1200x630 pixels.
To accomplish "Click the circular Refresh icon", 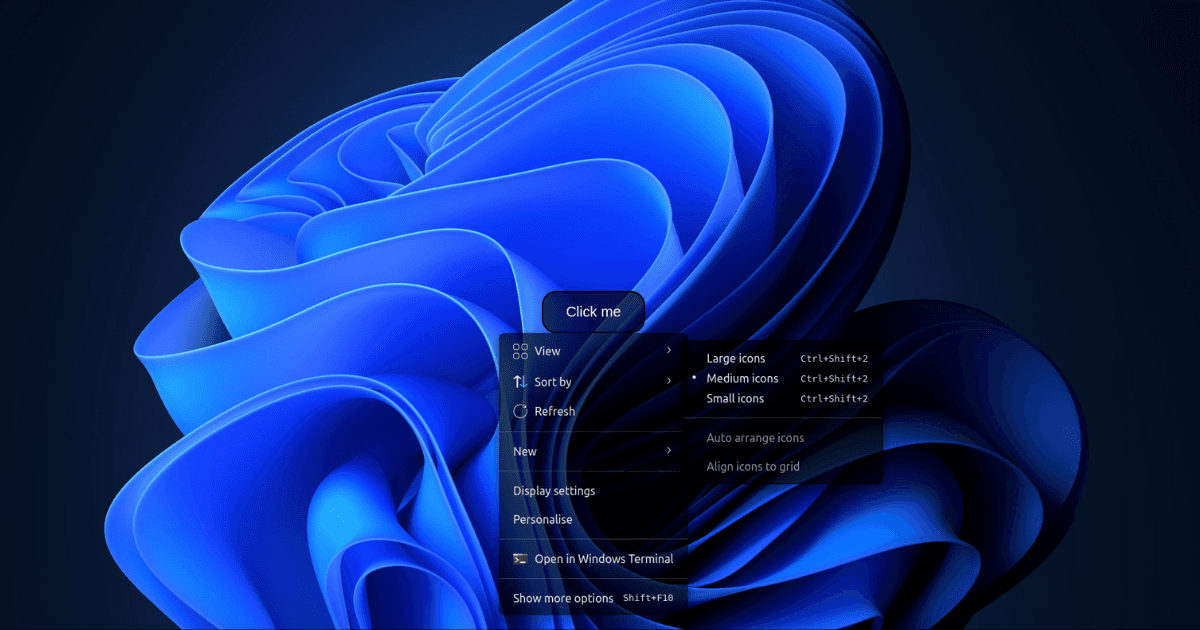I will 521,411.
